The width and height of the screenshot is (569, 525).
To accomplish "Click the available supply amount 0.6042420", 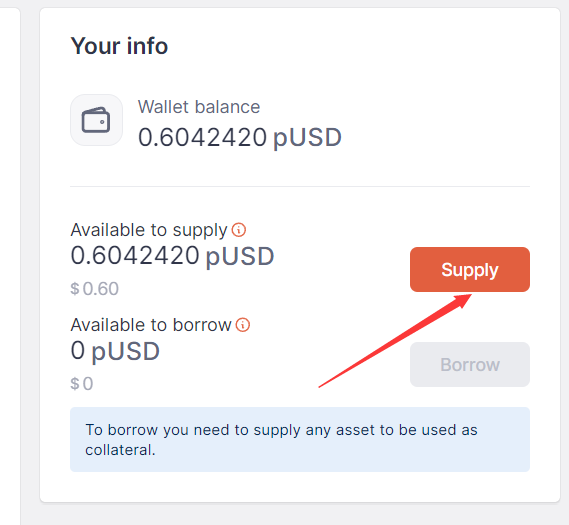I will pos(135,255).
